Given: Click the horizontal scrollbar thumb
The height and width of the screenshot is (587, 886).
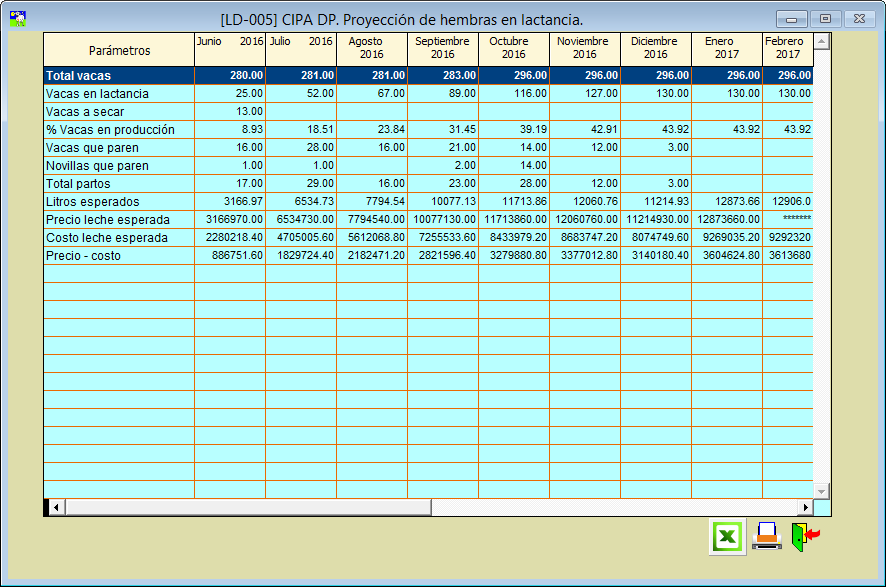Looking at the screenshot, I should tap(248, 508).
